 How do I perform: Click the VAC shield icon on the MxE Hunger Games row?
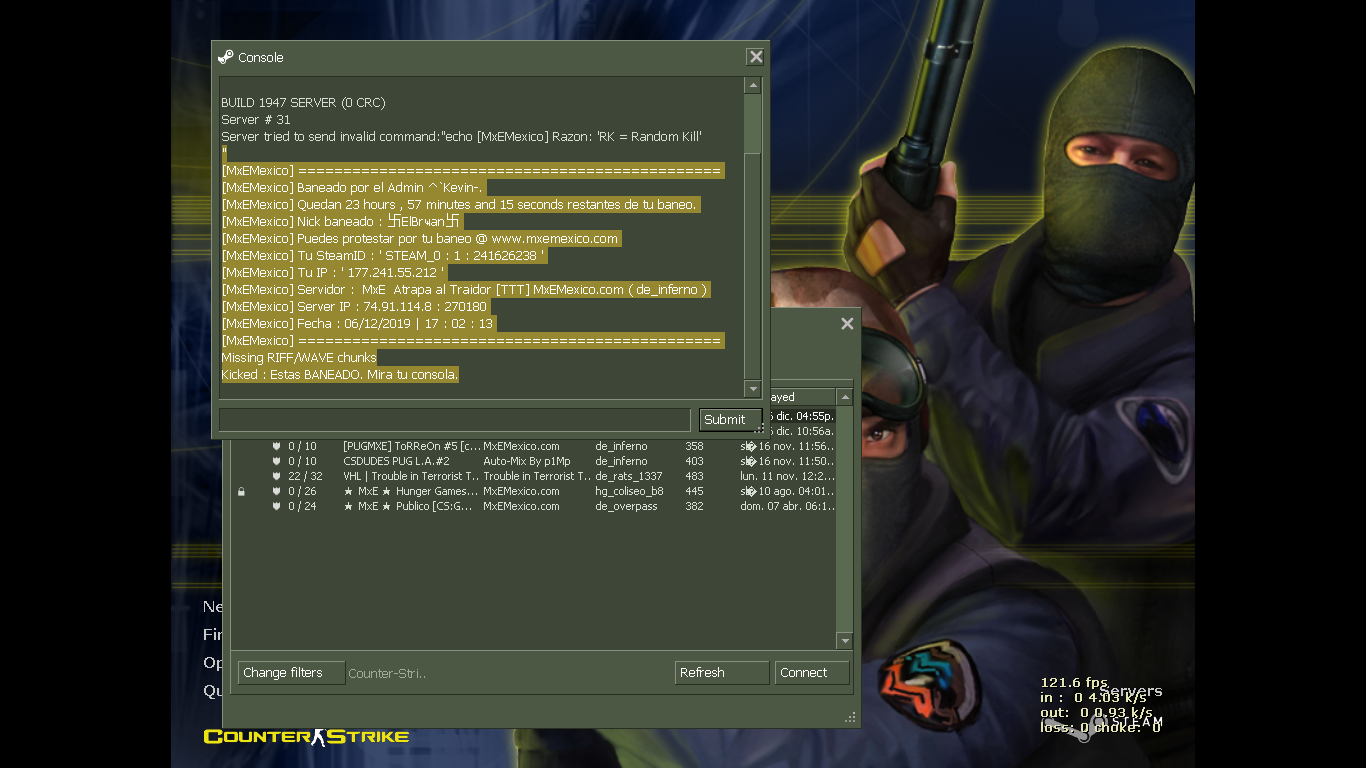276,491
